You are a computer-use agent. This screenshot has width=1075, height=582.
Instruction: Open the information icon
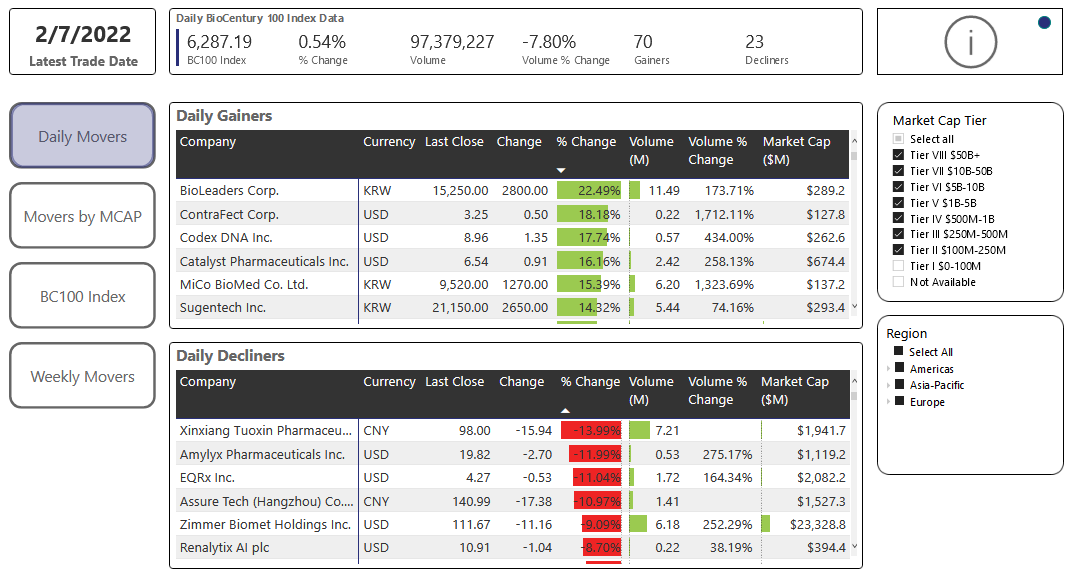[x=970, y=42]
